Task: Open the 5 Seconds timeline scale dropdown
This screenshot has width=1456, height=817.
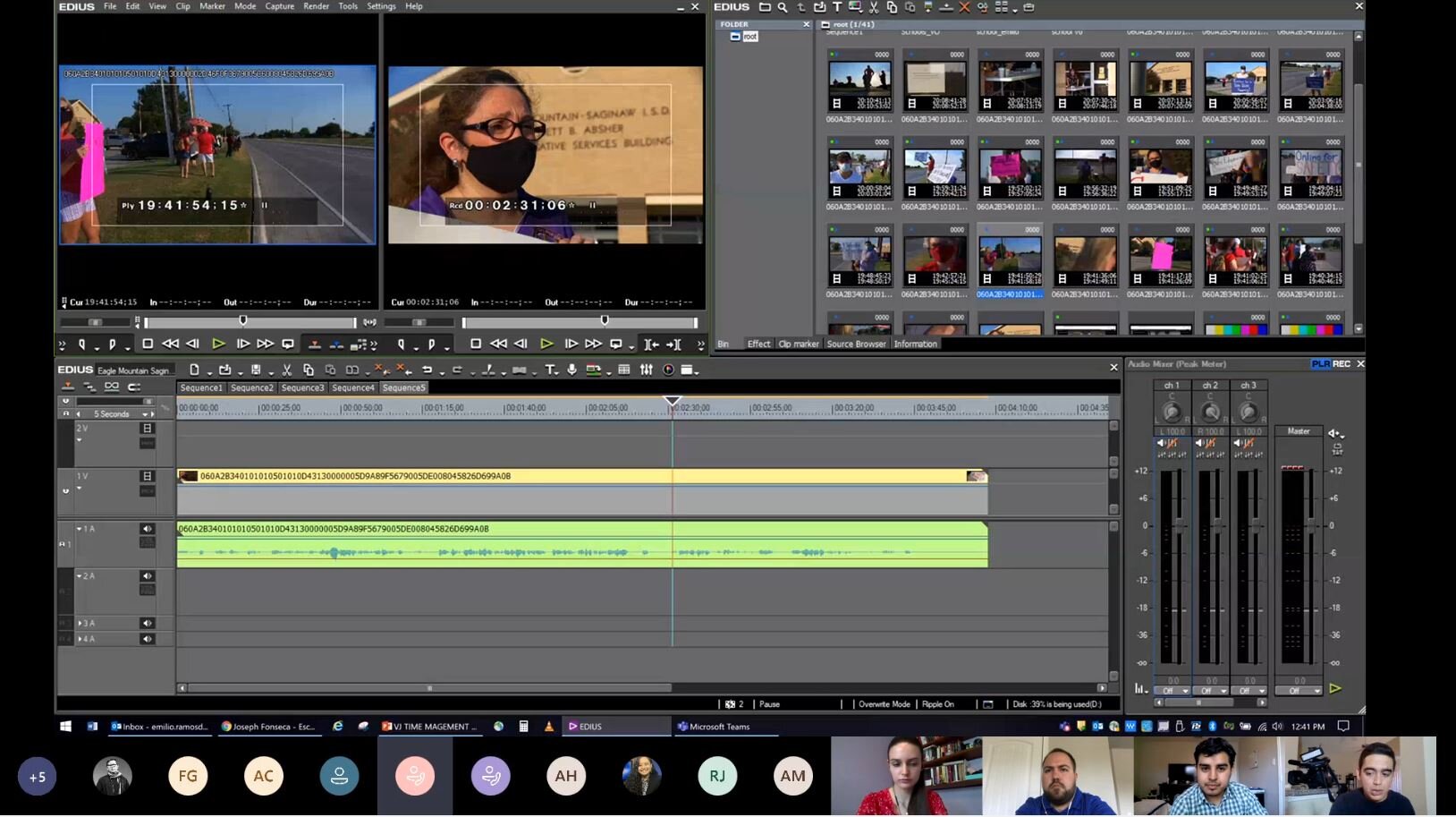Action: [145, 414]
